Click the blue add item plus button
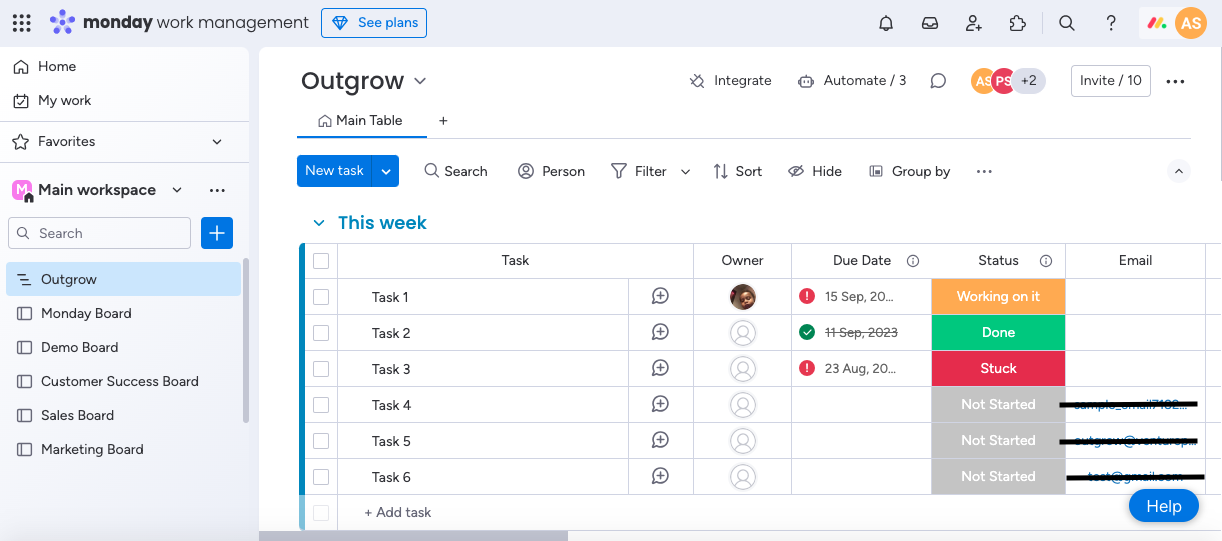Viewport: 1222px width, 541px height. coord(217,233)
